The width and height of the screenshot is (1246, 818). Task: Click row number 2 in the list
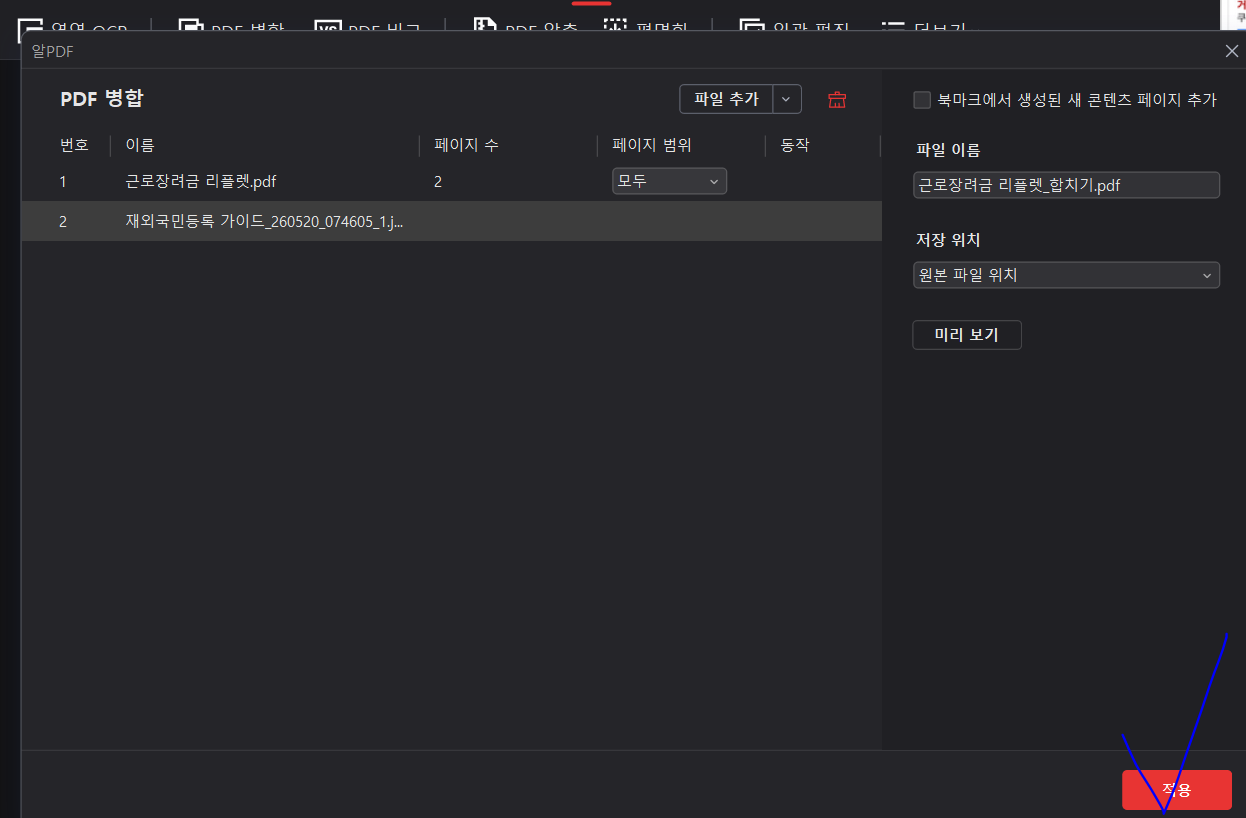point(63,221)
